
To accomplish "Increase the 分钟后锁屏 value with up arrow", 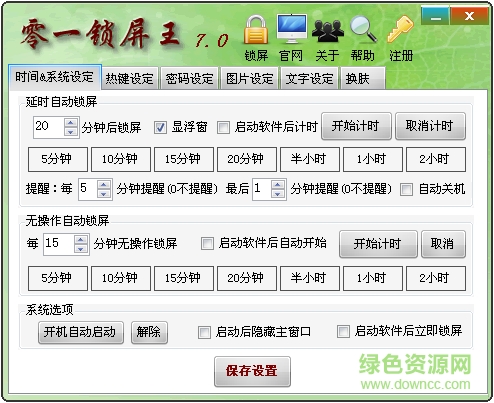I will click(71, 122).
